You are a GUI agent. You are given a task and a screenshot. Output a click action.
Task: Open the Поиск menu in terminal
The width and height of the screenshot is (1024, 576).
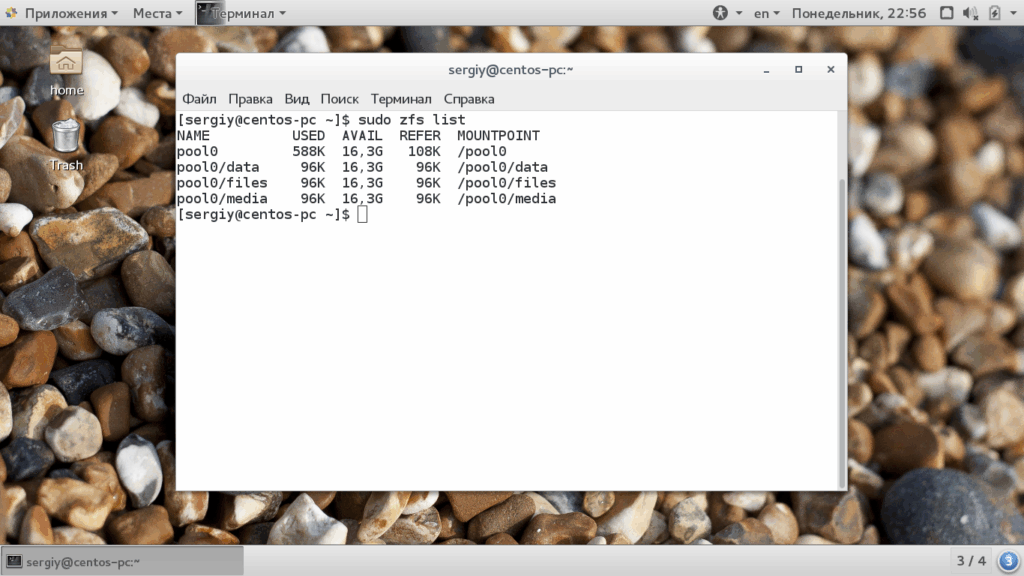coord(339,99)
